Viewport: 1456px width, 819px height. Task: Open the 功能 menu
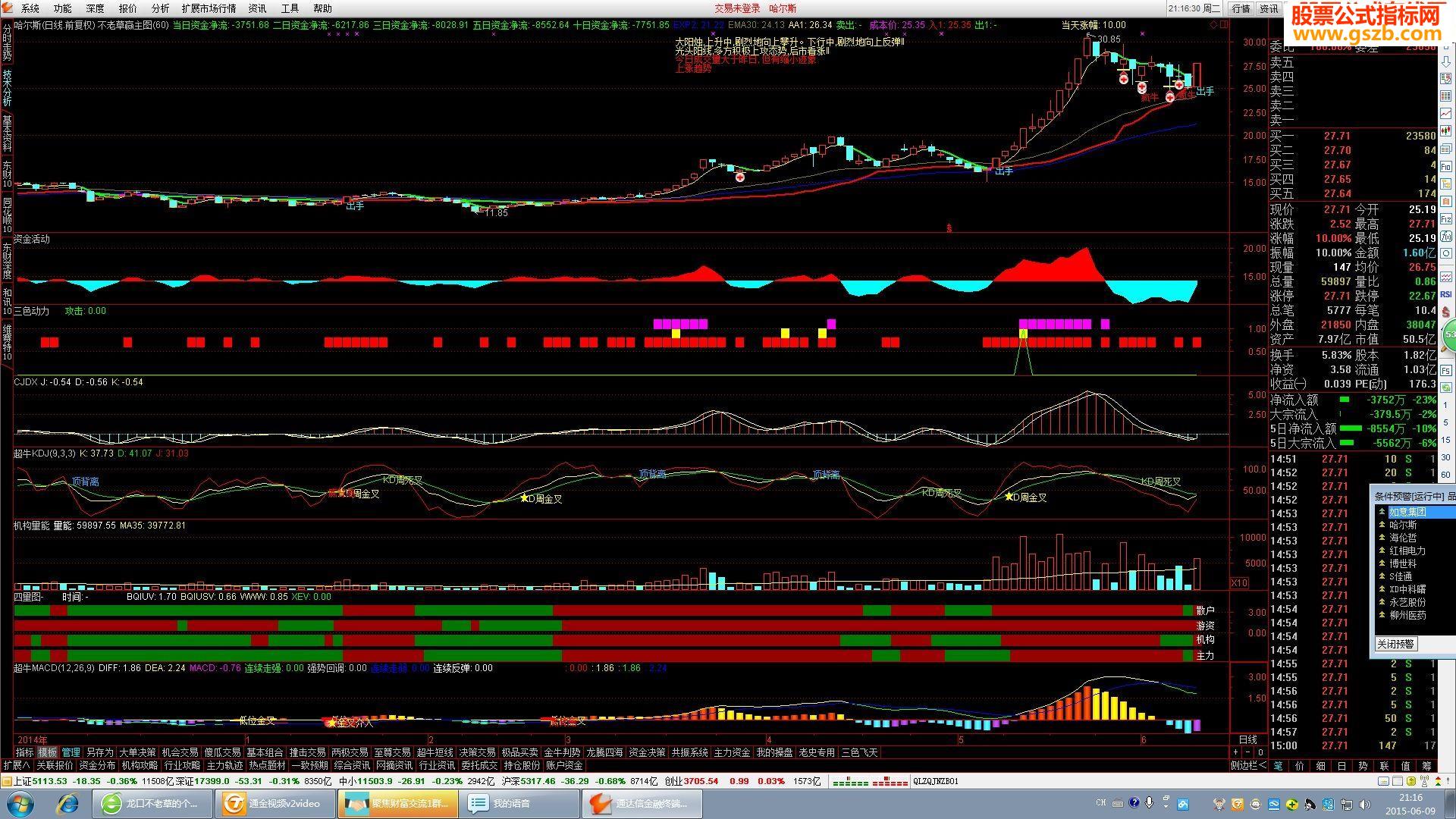63,8
